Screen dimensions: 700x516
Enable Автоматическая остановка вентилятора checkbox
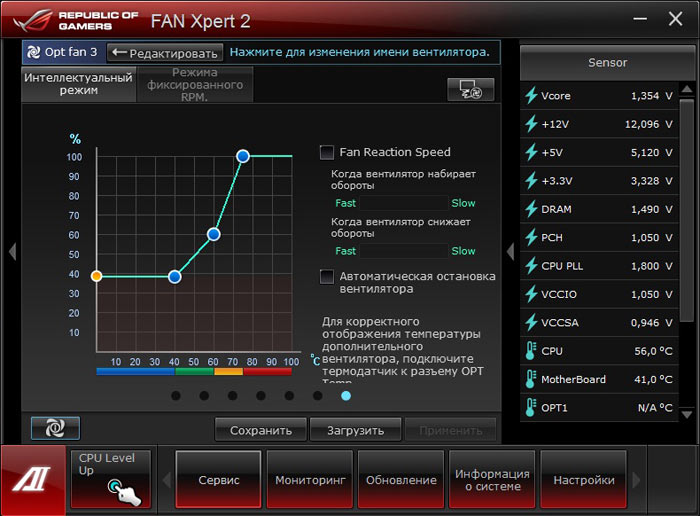click(327, 276)
